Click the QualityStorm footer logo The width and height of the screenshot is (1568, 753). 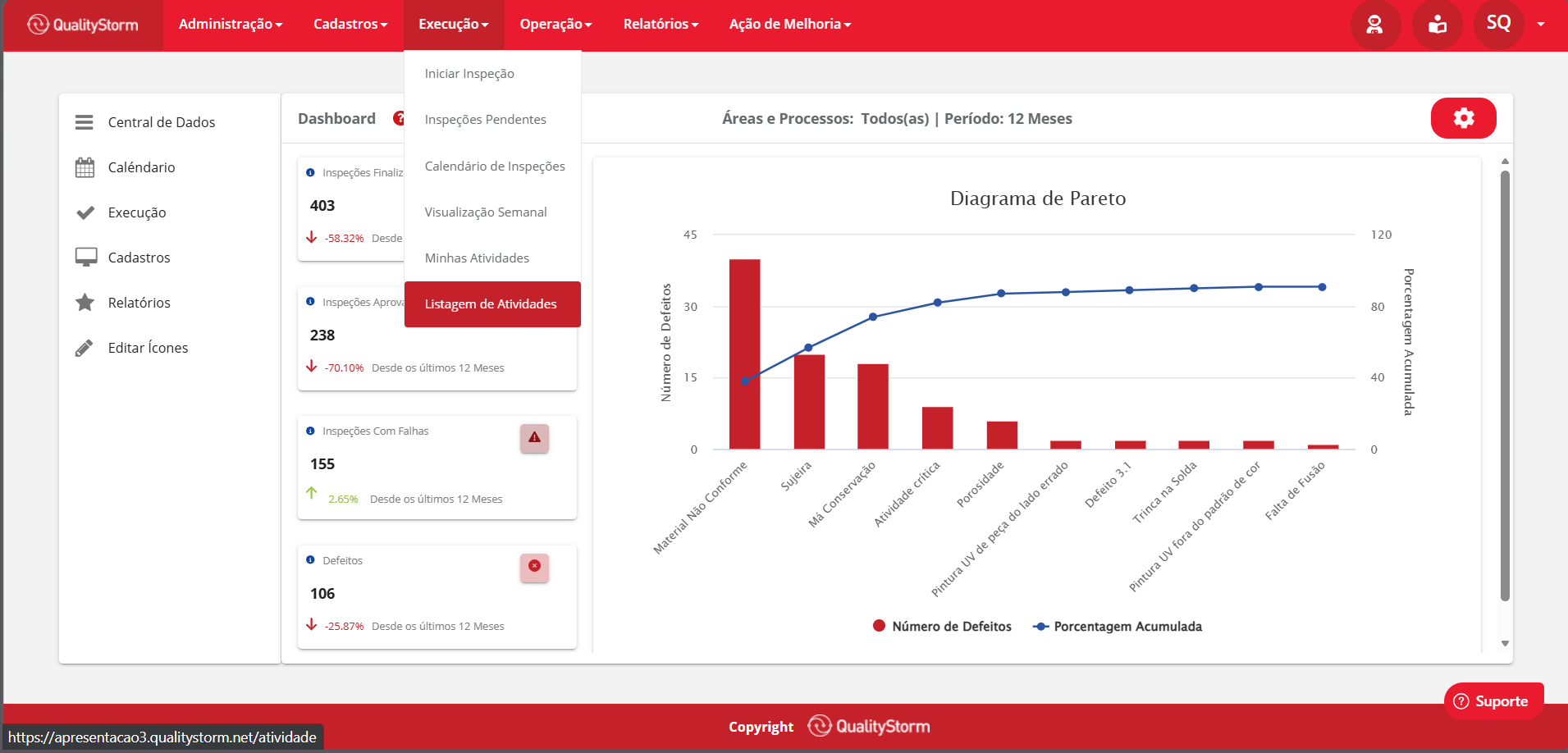pyautogui.click(x=869, y=726)
